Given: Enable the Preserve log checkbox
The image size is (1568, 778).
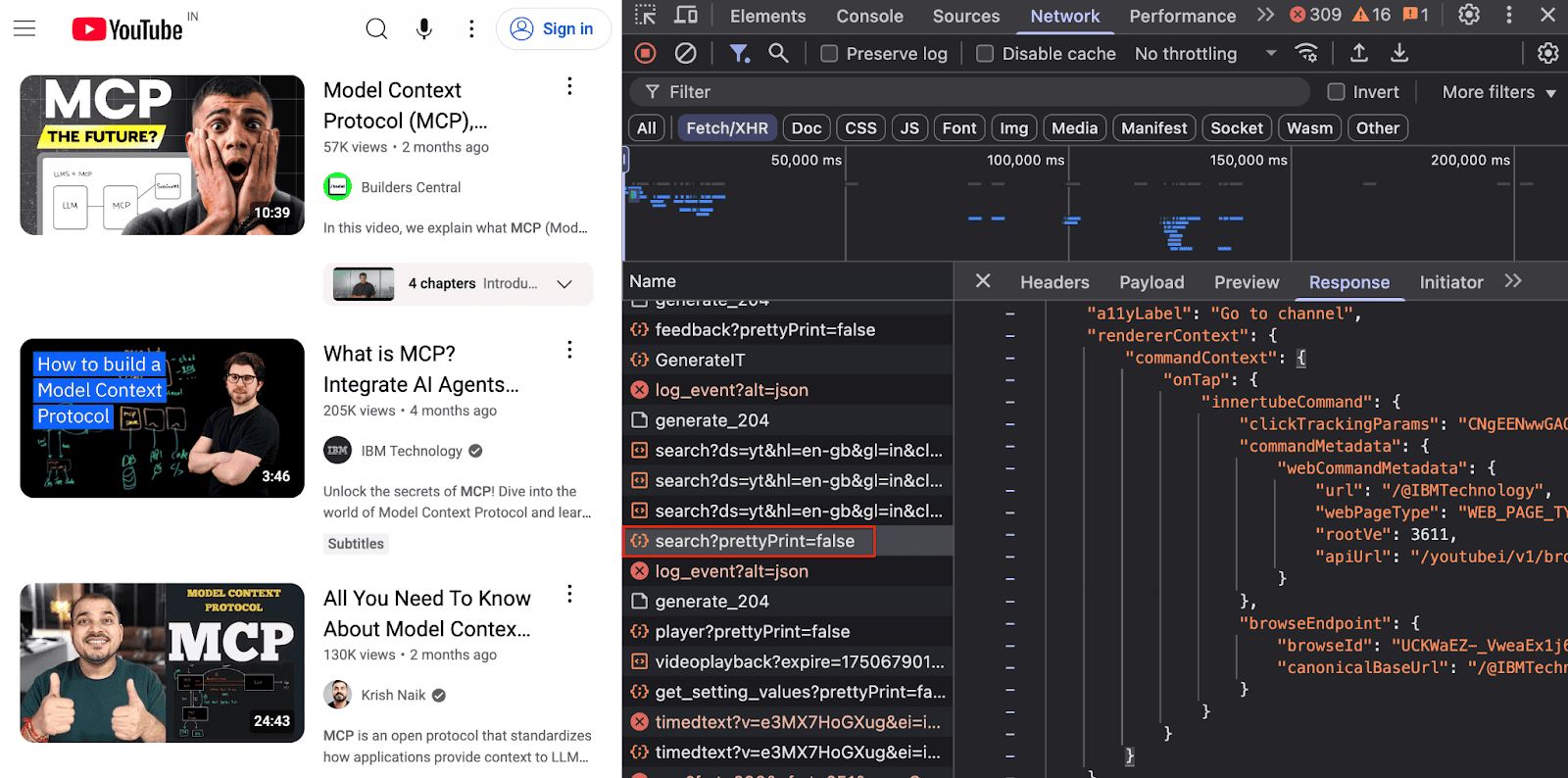Looking at the screenshot, I should pos(829,54).
